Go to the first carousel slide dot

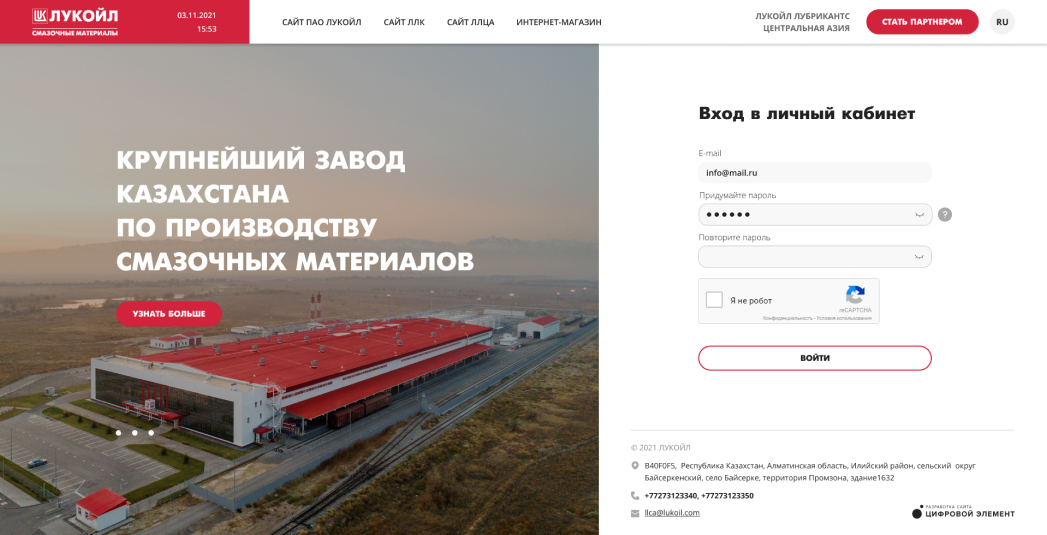click(118, 433)
